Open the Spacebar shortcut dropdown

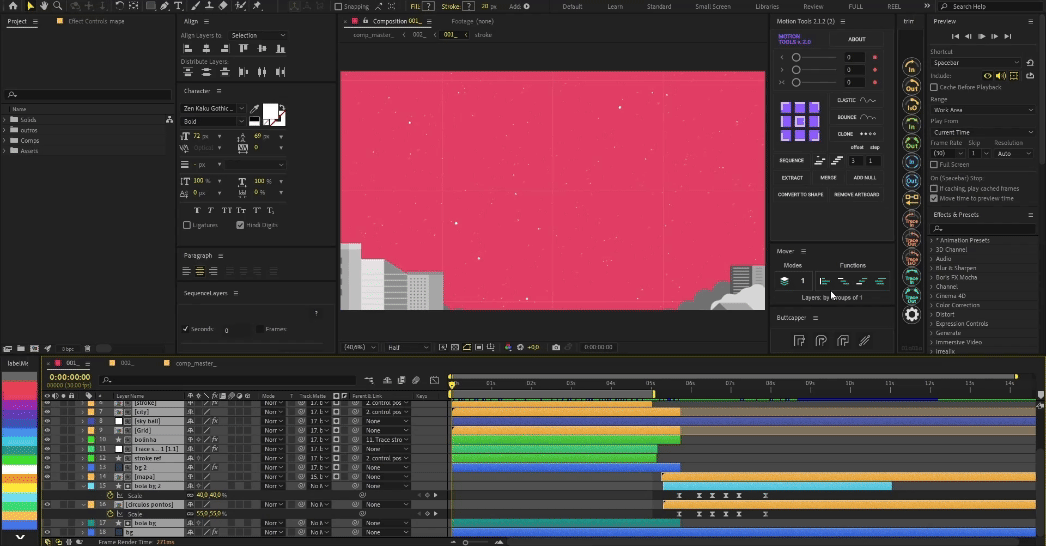pyautogui.click(x=976, y=63)
